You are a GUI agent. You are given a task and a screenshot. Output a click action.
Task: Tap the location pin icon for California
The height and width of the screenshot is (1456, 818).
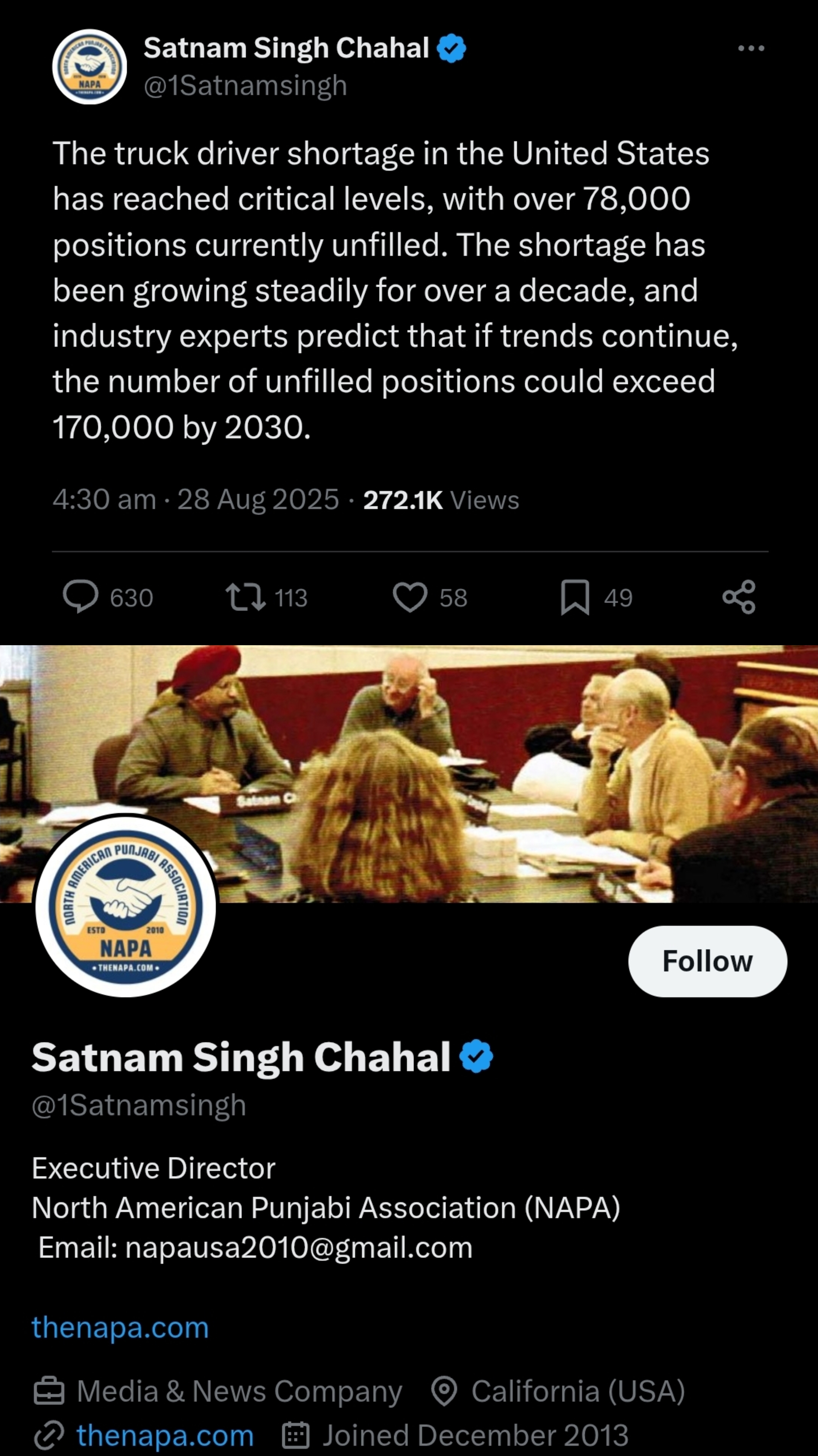(x=444, y=1391)
